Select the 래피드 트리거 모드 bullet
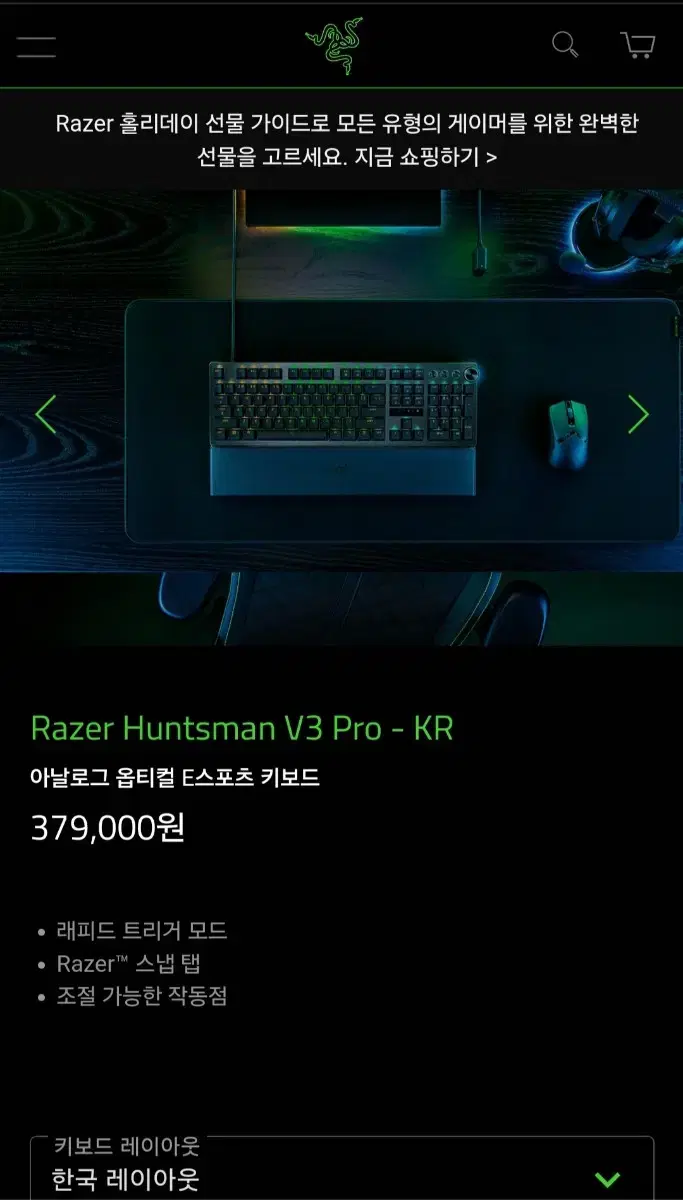 pyautogui.click(x=141, y=931)
